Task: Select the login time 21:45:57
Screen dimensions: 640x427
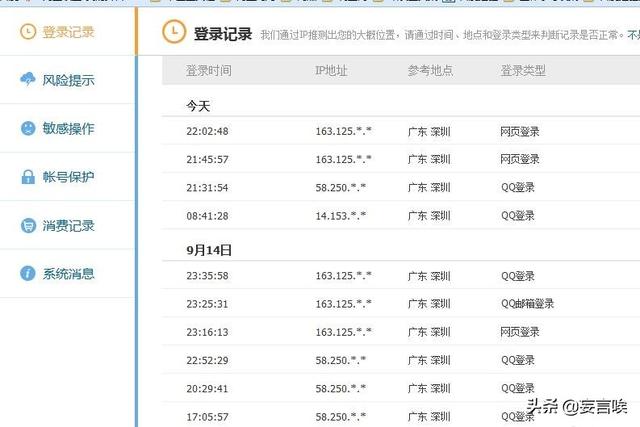Action: coord(207,159)
